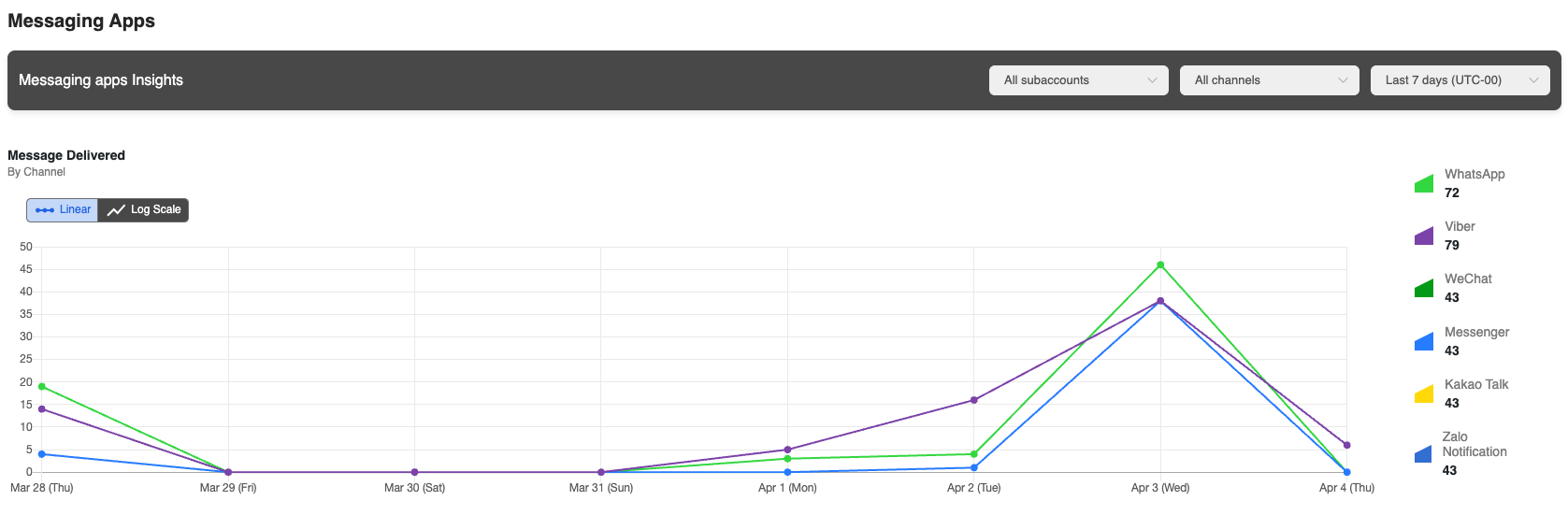Click Viber data point on Apr 4
The height and width of the screenshot is (529, 1568).
click(x=1346, y=445)
